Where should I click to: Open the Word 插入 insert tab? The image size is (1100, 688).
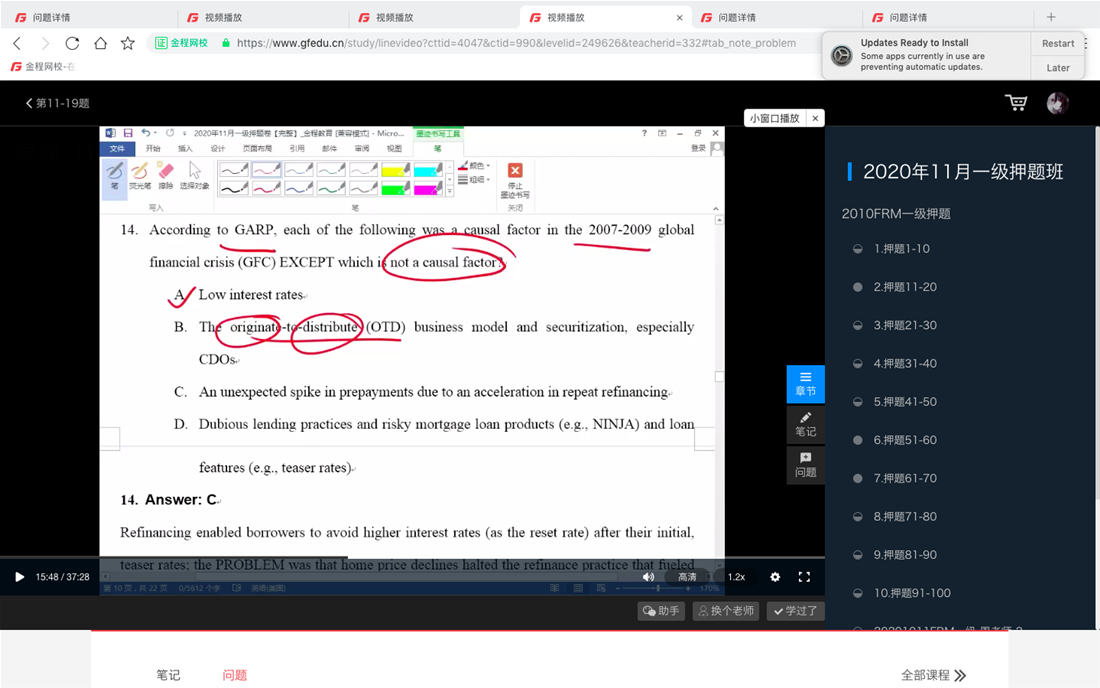(x=185, y=149)
